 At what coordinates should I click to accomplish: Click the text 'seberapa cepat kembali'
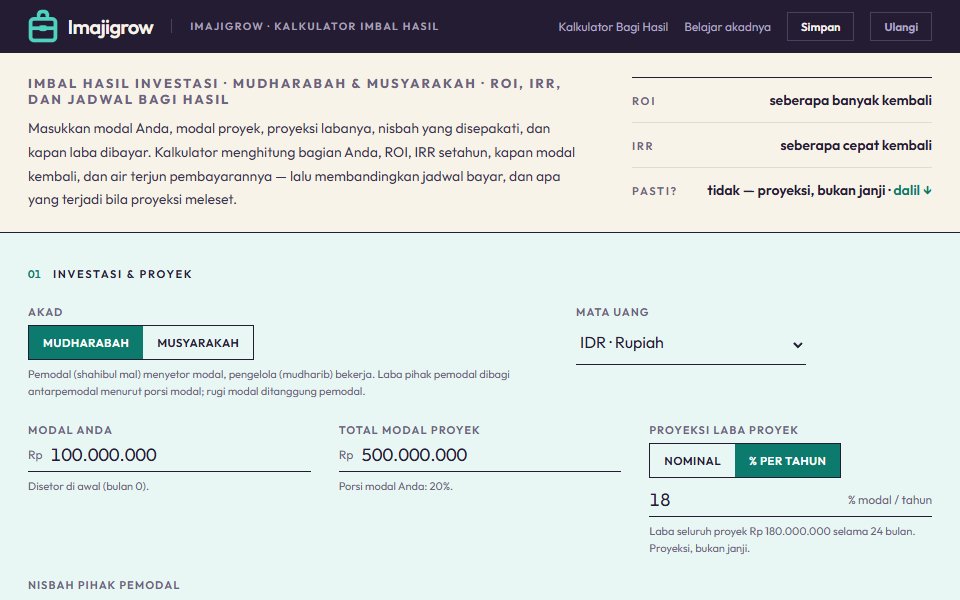point(856,146)
